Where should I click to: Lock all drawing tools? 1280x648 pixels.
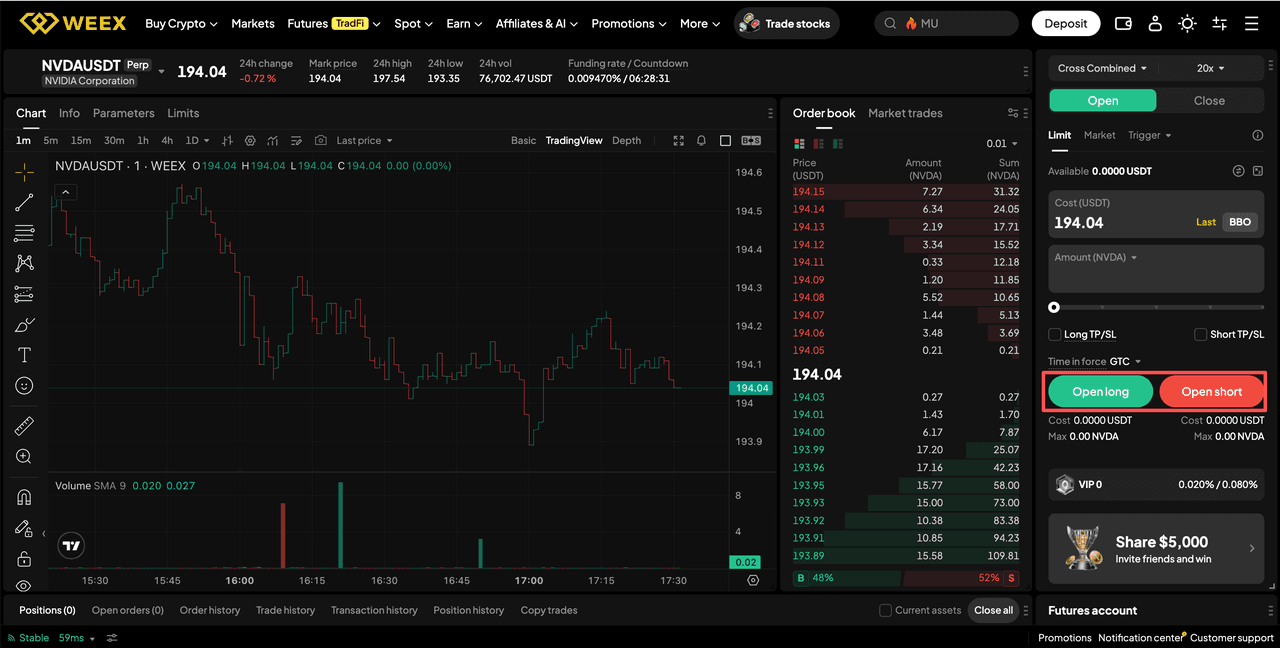[x=24, y=558]
